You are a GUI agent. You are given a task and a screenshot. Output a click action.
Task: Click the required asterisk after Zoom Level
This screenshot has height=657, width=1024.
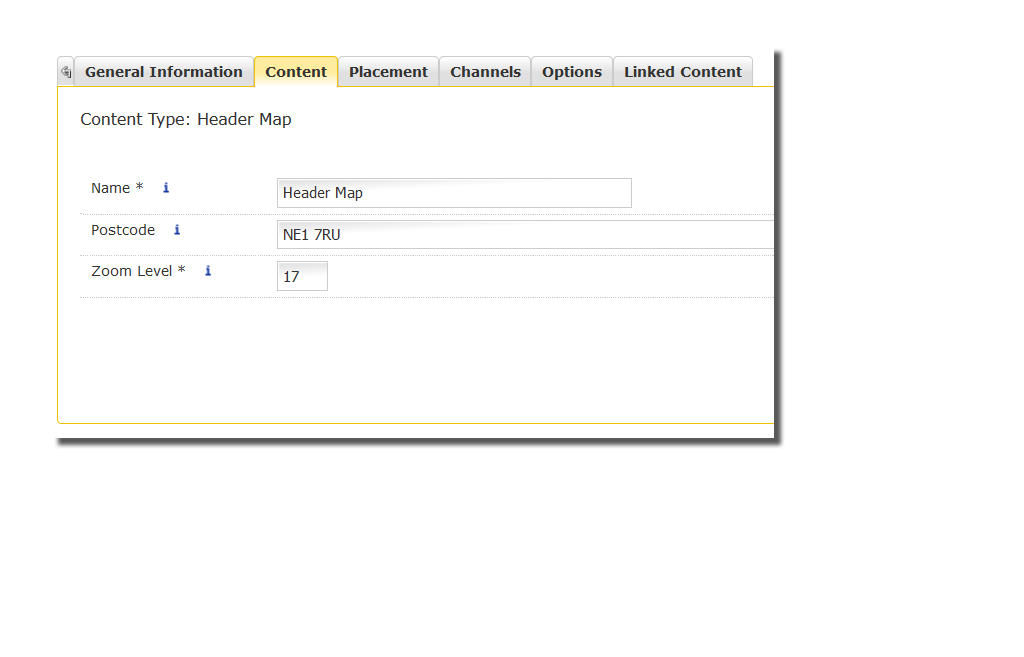click(182, 271)
